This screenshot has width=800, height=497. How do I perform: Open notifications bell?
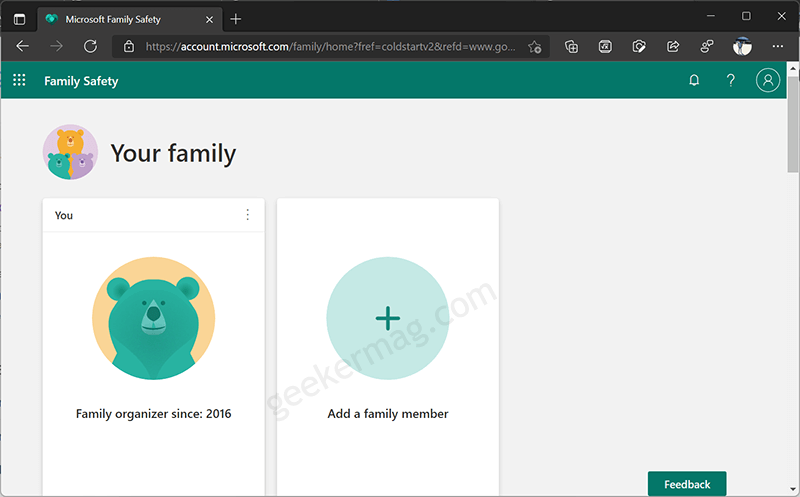coord(694,80)
